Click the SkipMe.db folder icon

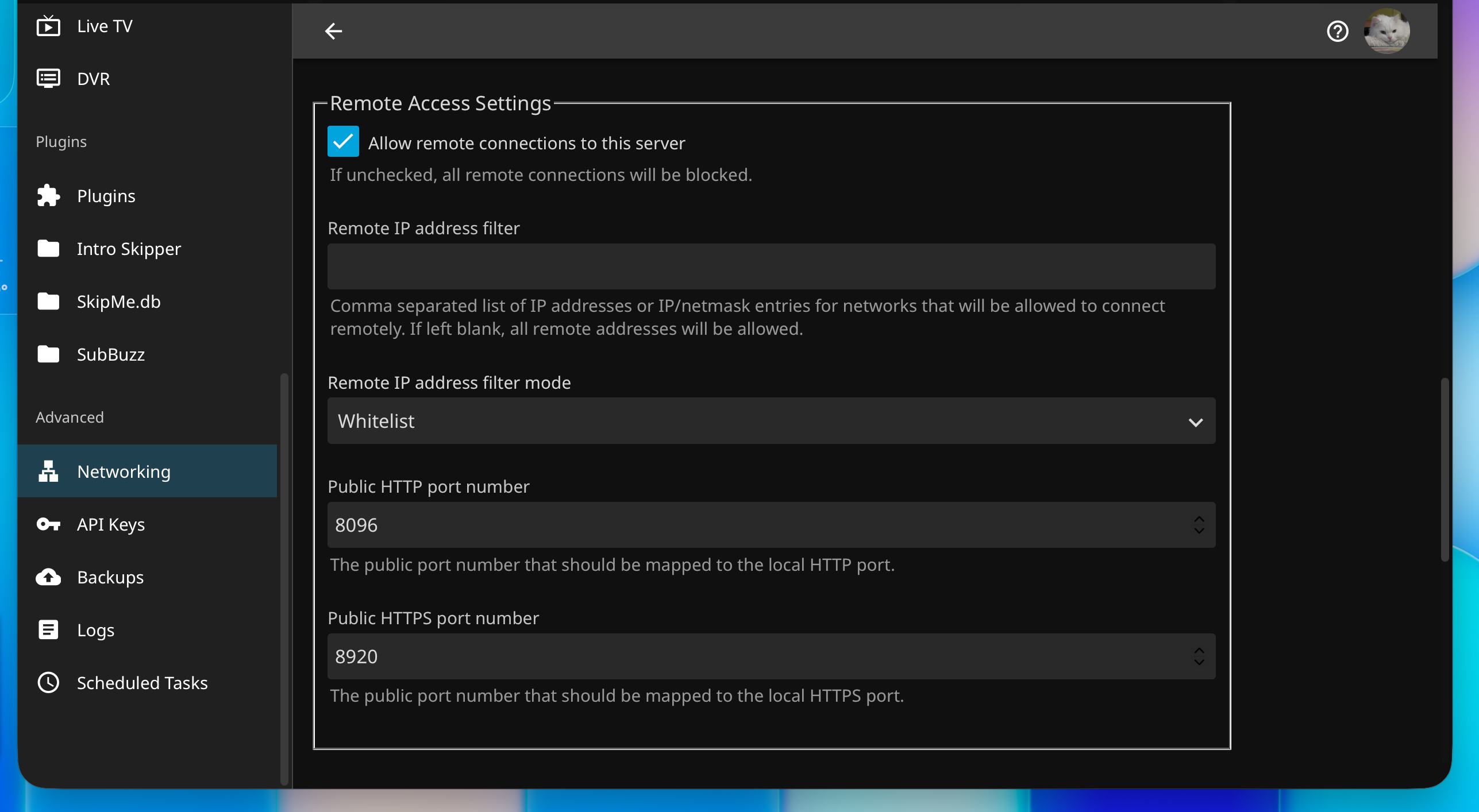click(48, 301)
